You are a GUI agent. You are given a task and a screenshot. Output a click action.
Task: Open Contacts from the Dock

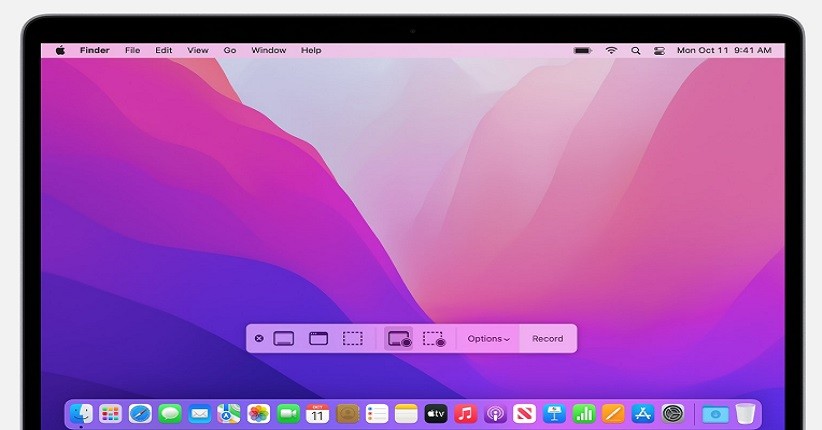(x=347, y=414)
